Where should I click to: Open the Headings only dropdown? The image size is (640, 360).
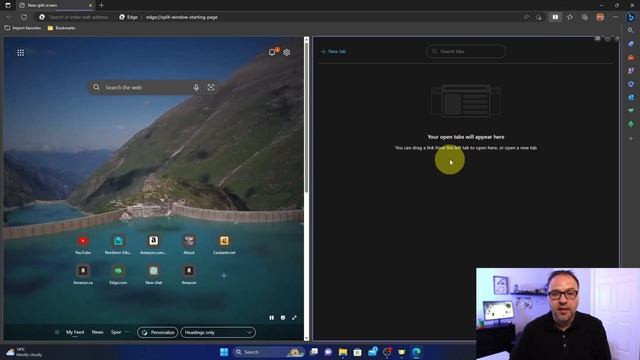pos(218,333)
